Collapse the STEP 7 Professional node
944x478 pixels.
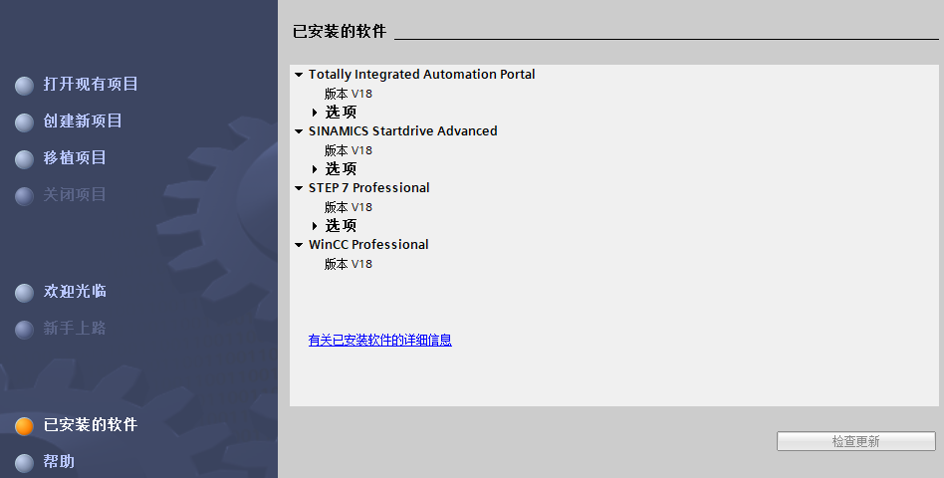point(299,188)
